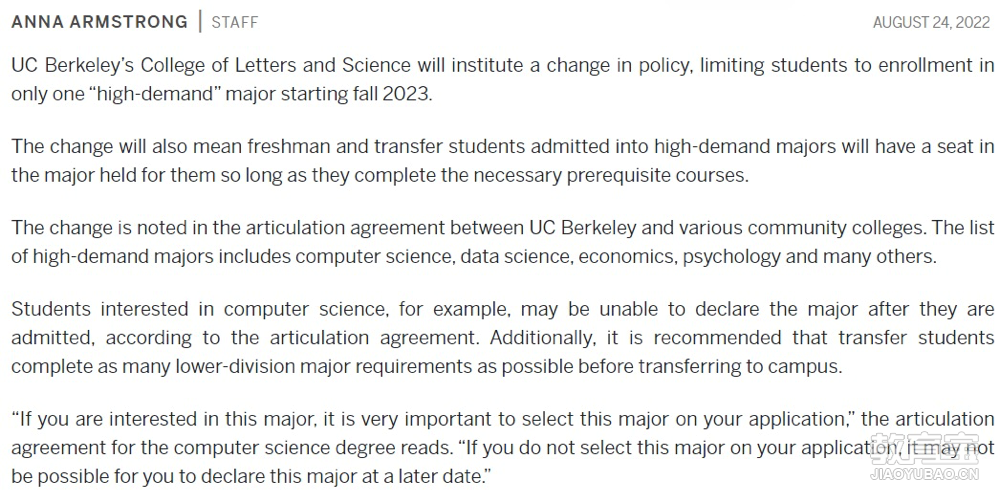This screenshot has height=503, width=1000.
Task: Click the vertical divider between author and STAFF
Action: [x=200, y=22]
